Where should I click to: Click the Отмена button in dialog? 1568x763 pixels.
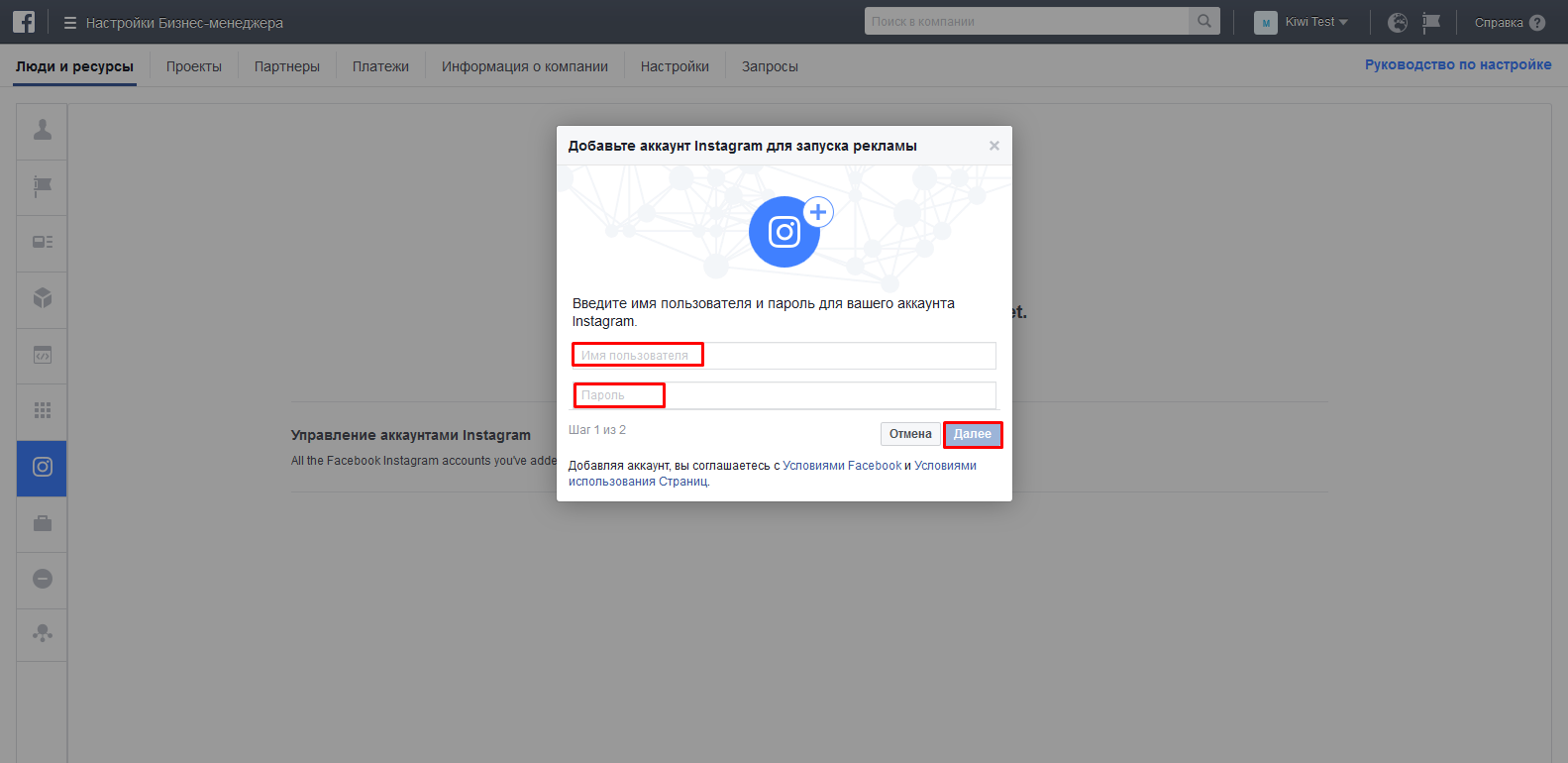tap(910, 434)
